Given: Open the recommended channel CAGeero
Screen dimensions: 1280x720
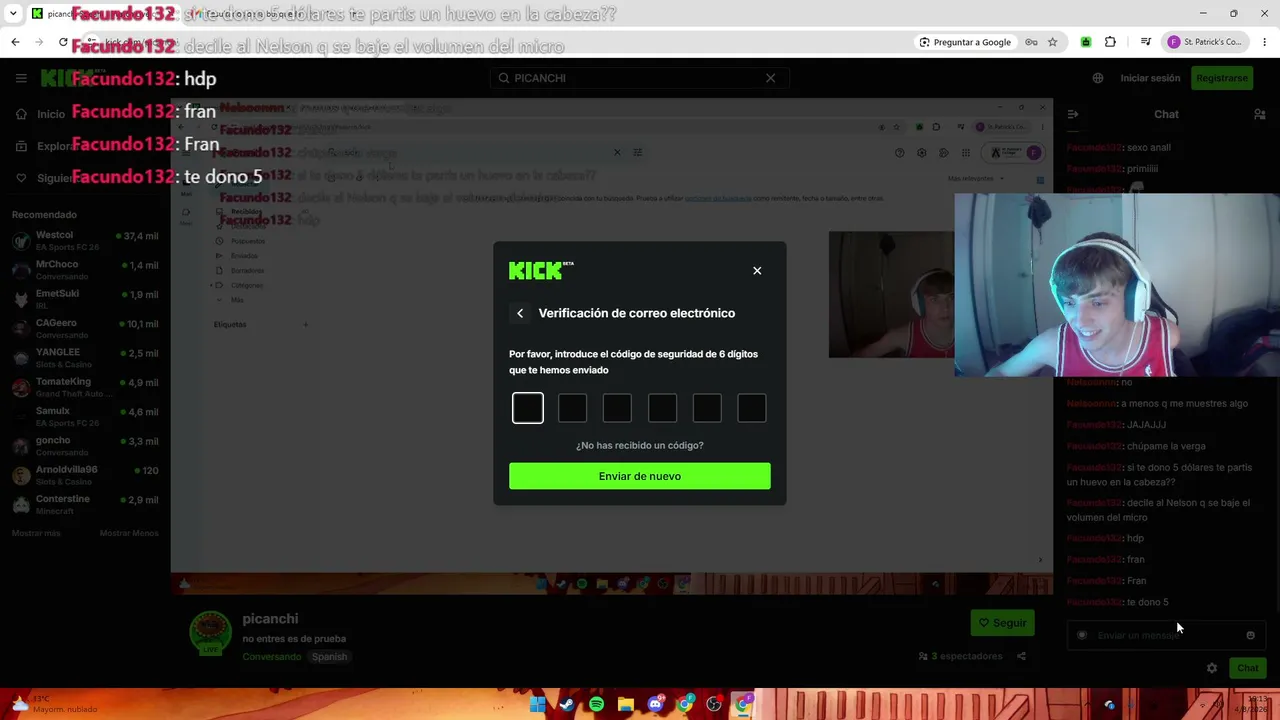Looking at the screenshot, I should 85,328.
